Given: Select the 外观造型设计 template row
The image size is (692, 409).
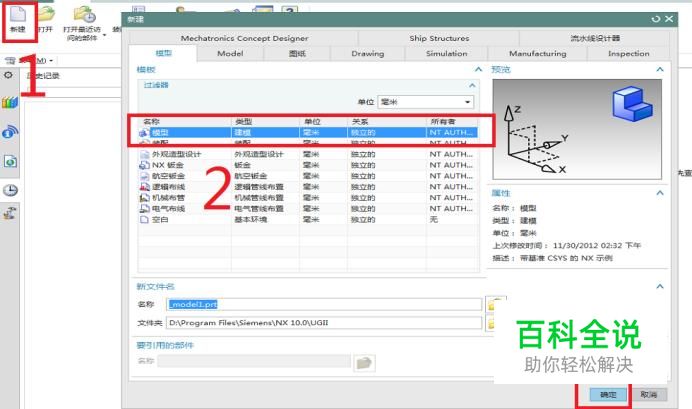Looking at the screenshot, I should tap(308, 154).
